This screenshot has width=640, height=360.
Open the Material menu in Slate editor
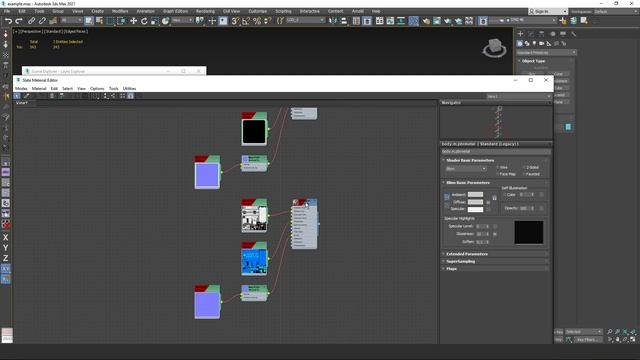pos(39,89)
